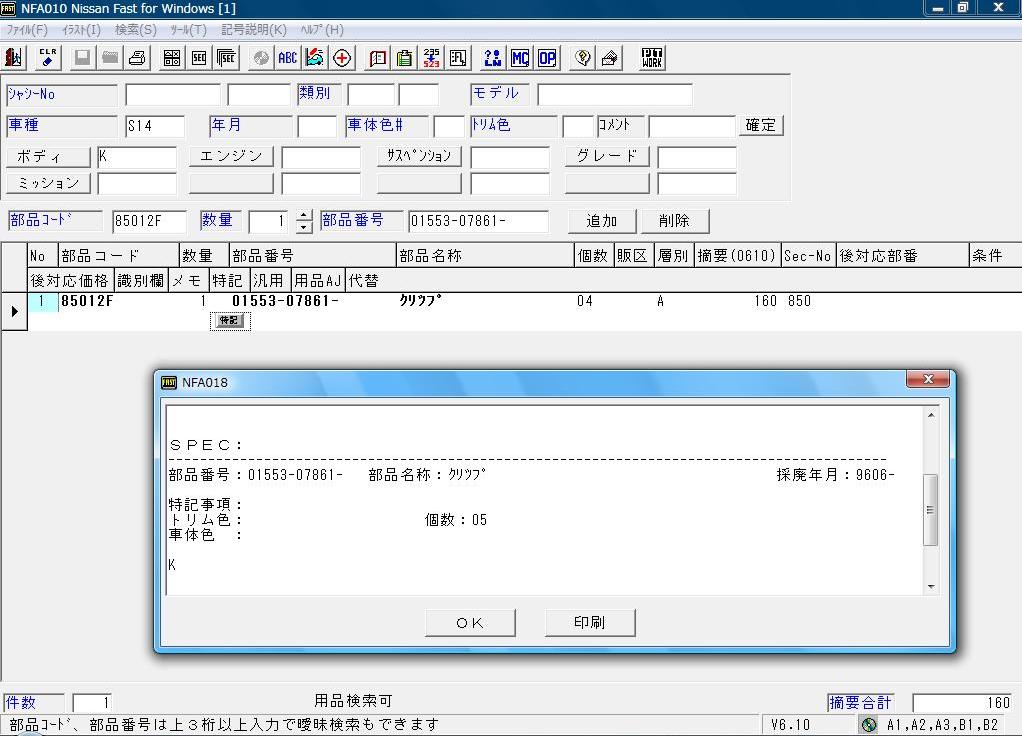Image resolution: width=1022 pixels, height=736 pixels.
Task: Click the OP toolbar icon
Action: [x=548, y=58]
